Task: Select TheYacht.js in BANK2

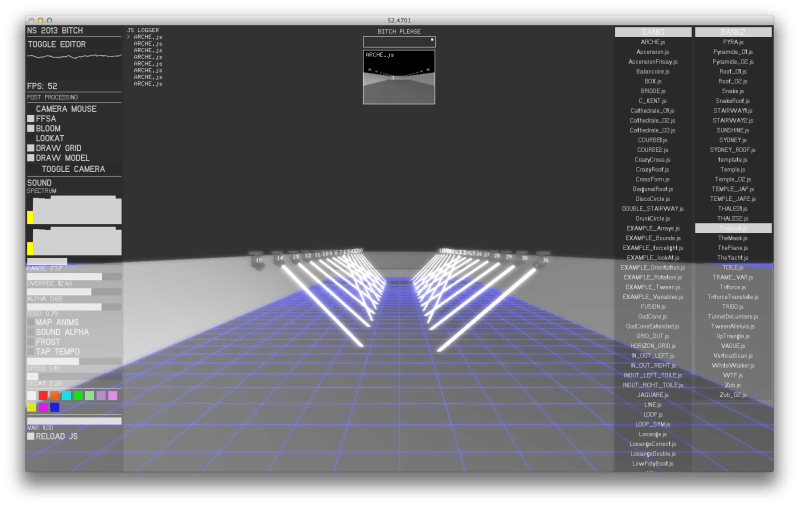Action: pyautogui.click(x=733, y=258)
